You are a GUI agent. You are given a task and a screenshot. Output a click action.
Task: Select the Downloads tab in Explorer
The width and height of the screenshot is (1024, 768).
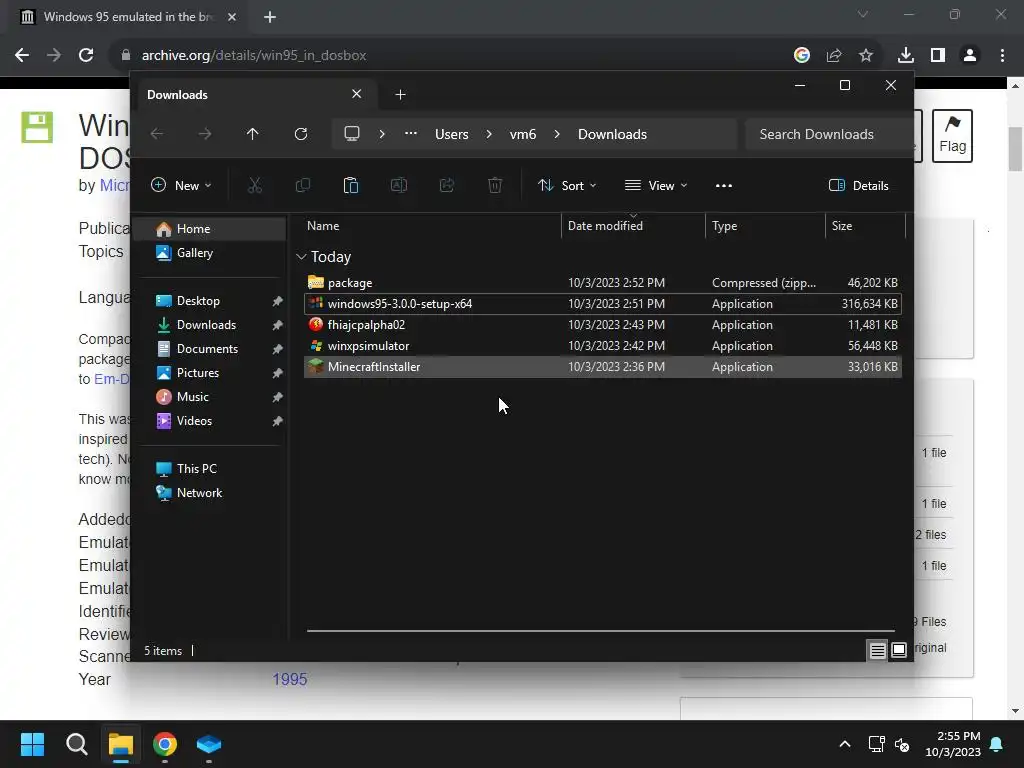pyautogui.click(x=255, y=95)
